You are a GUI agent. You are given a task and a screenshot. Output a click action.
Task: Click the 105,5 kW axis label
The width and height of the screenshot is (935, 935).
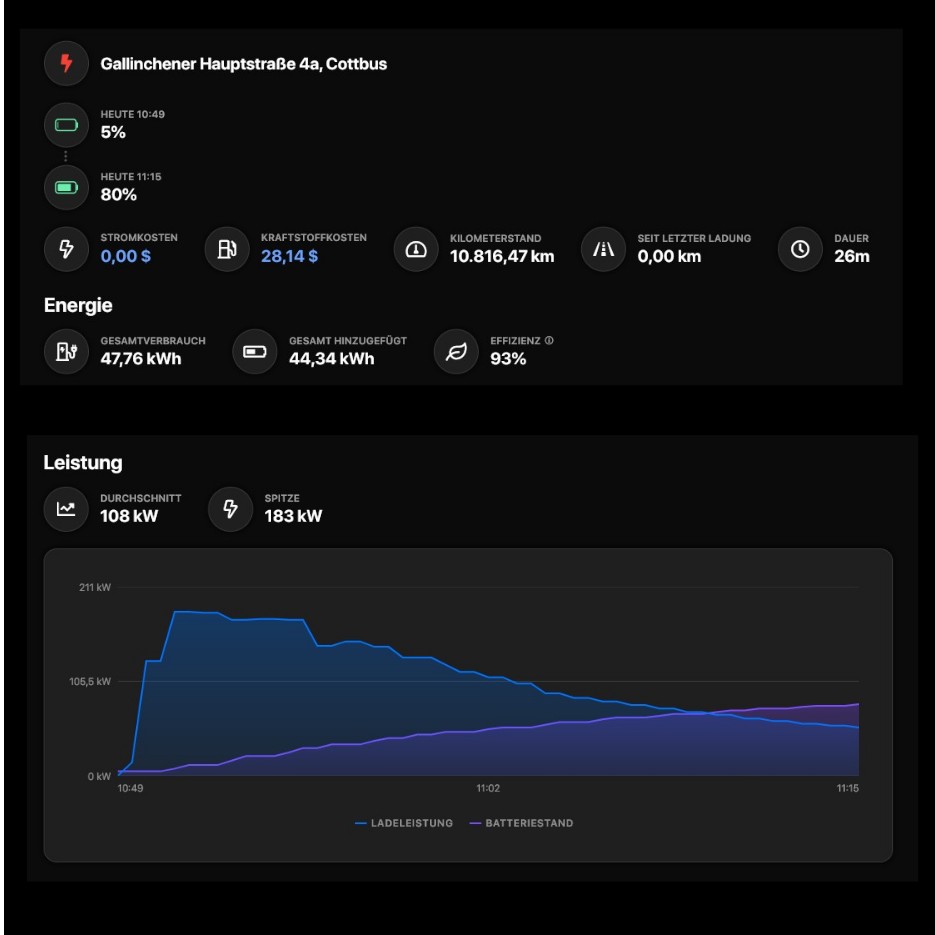pos(90,682)
